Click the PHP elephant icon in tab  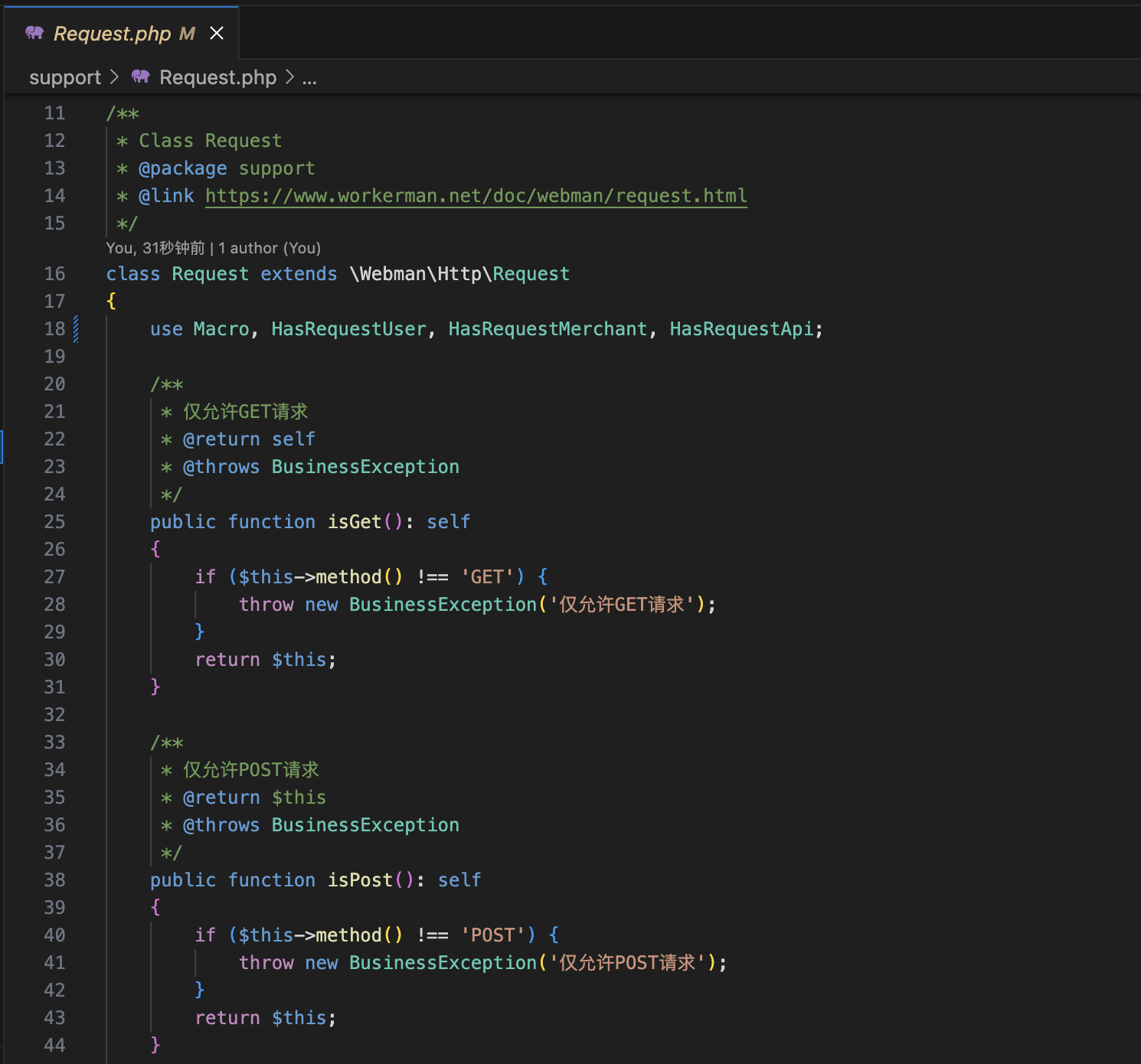(34, 33)
